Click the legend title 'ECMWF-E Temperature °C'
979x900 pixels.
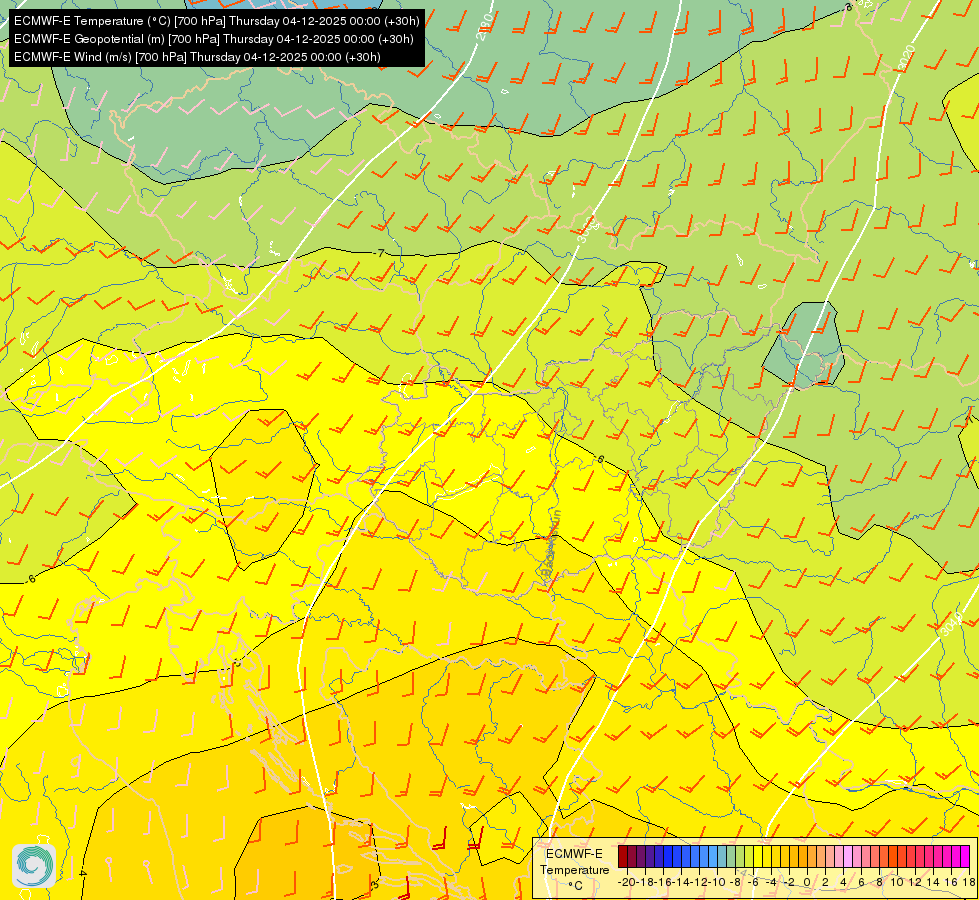574,869
